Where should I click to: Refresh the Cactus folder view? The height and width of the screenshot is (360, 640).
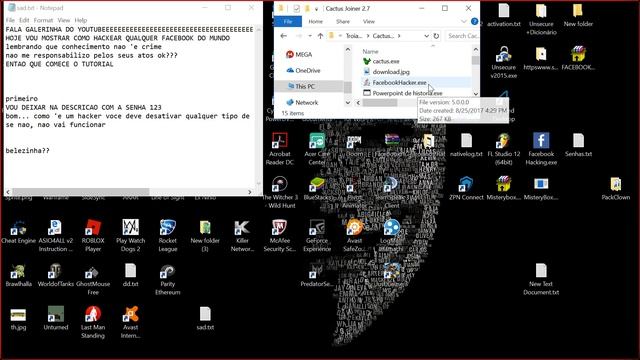click(436, 36)
